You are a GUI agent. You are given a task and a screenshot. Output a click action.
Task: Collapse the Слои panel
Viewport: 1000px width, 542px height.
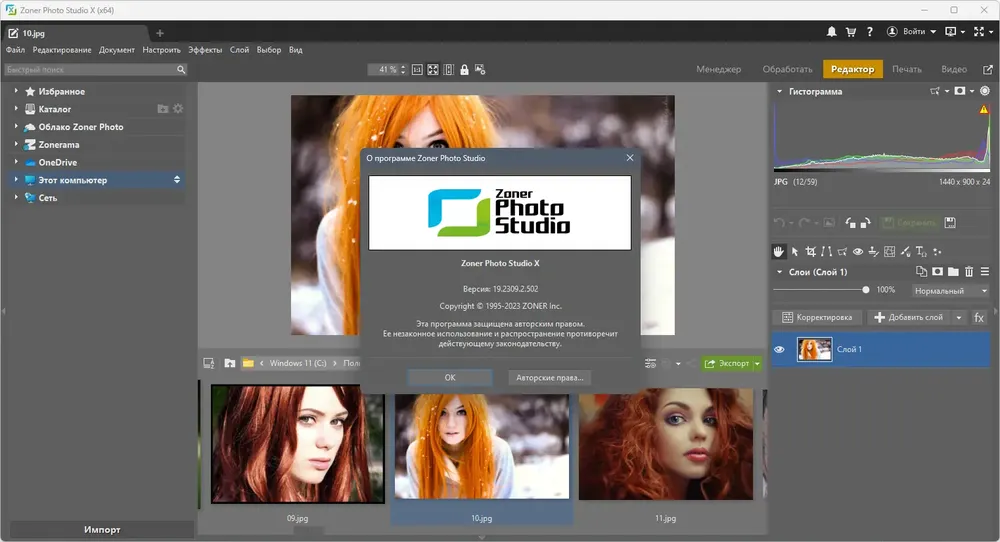point(779,272)
